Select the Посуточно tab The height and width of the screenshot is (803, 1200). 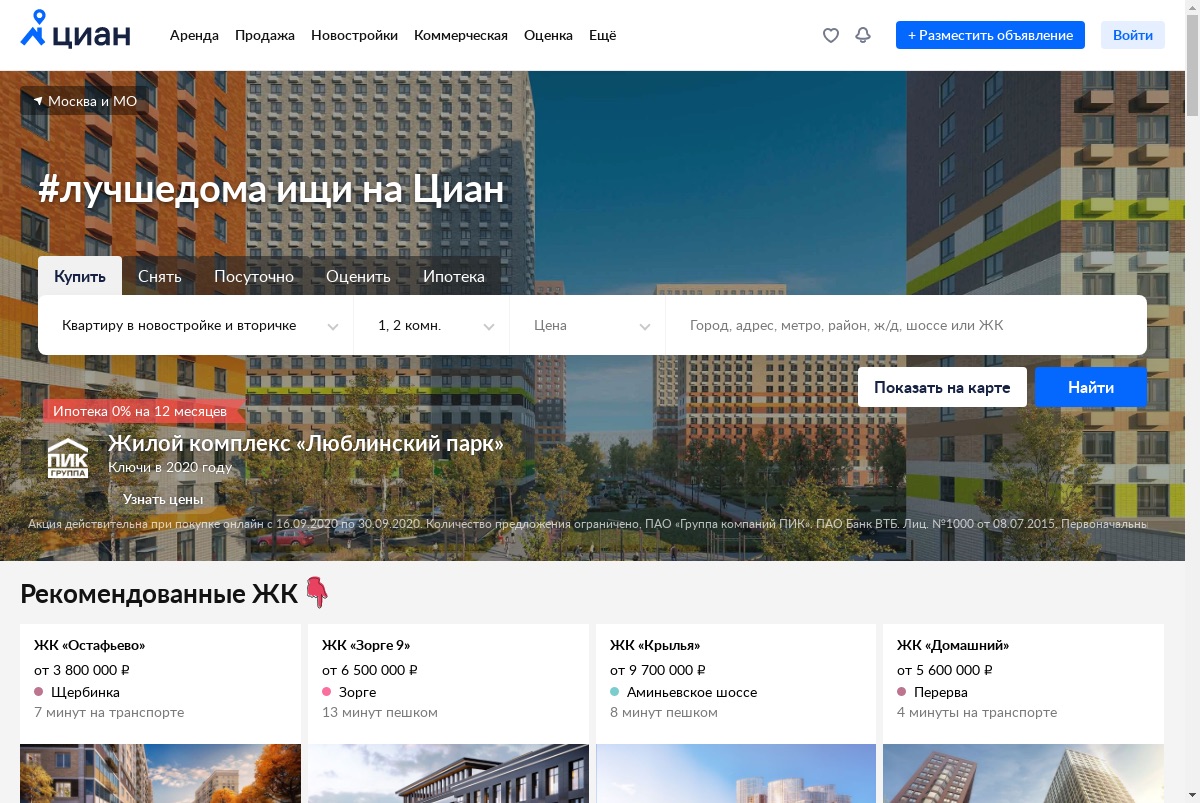[x=254, y=276]
